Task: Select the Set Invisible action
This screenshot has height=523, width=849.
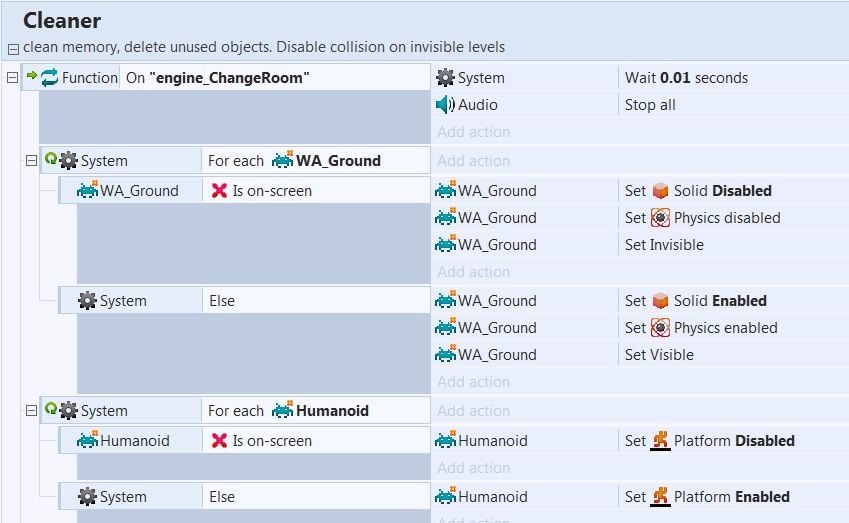Action: 664,245
